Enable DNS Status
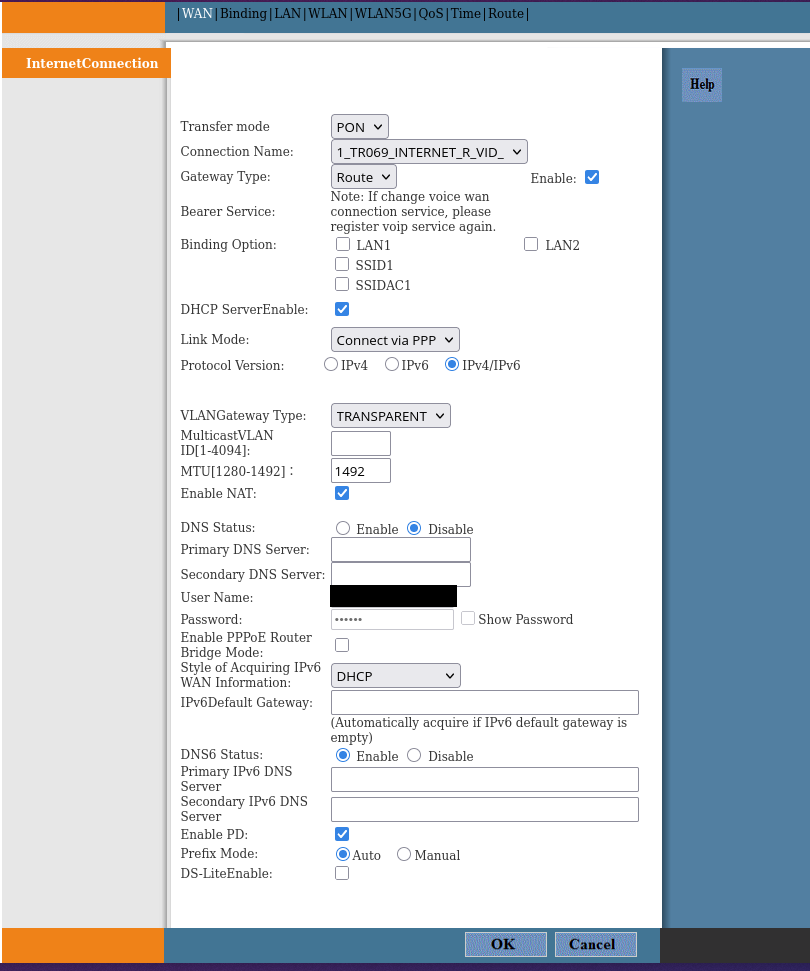Screen dimensions: 810x971 (x=342, y=527)
